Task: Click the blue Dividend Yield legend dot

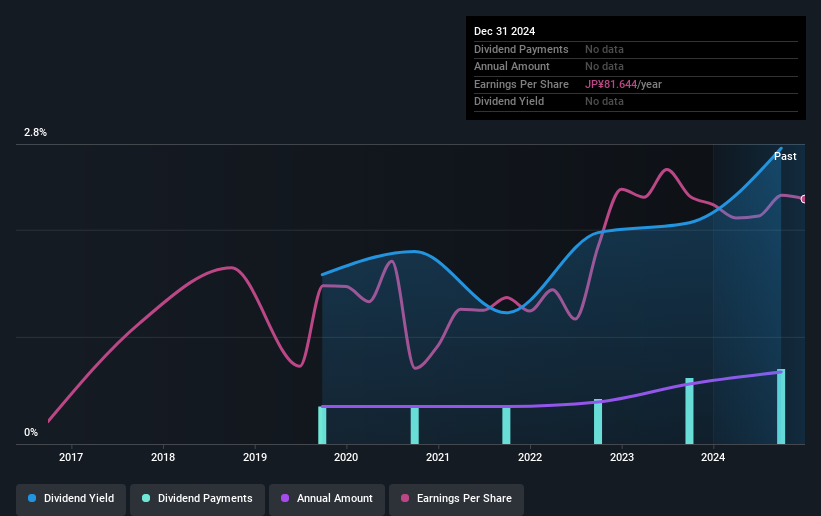Action: (x=32, y=498)
